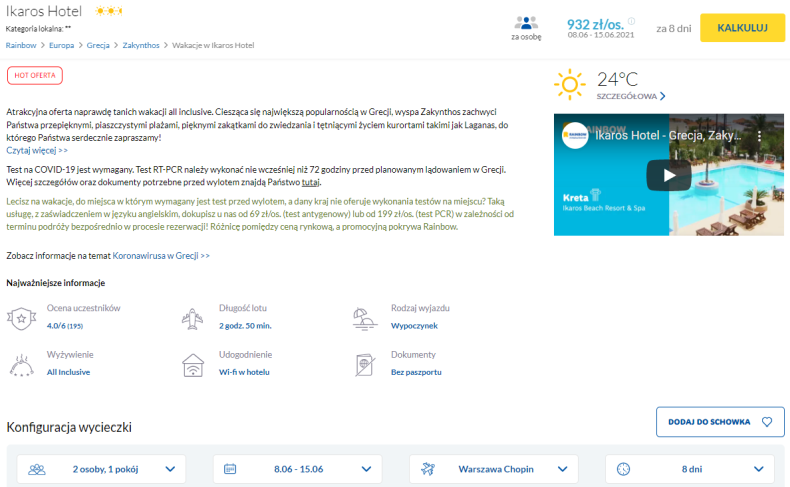Click the sun weather icon

pos(570,84)
